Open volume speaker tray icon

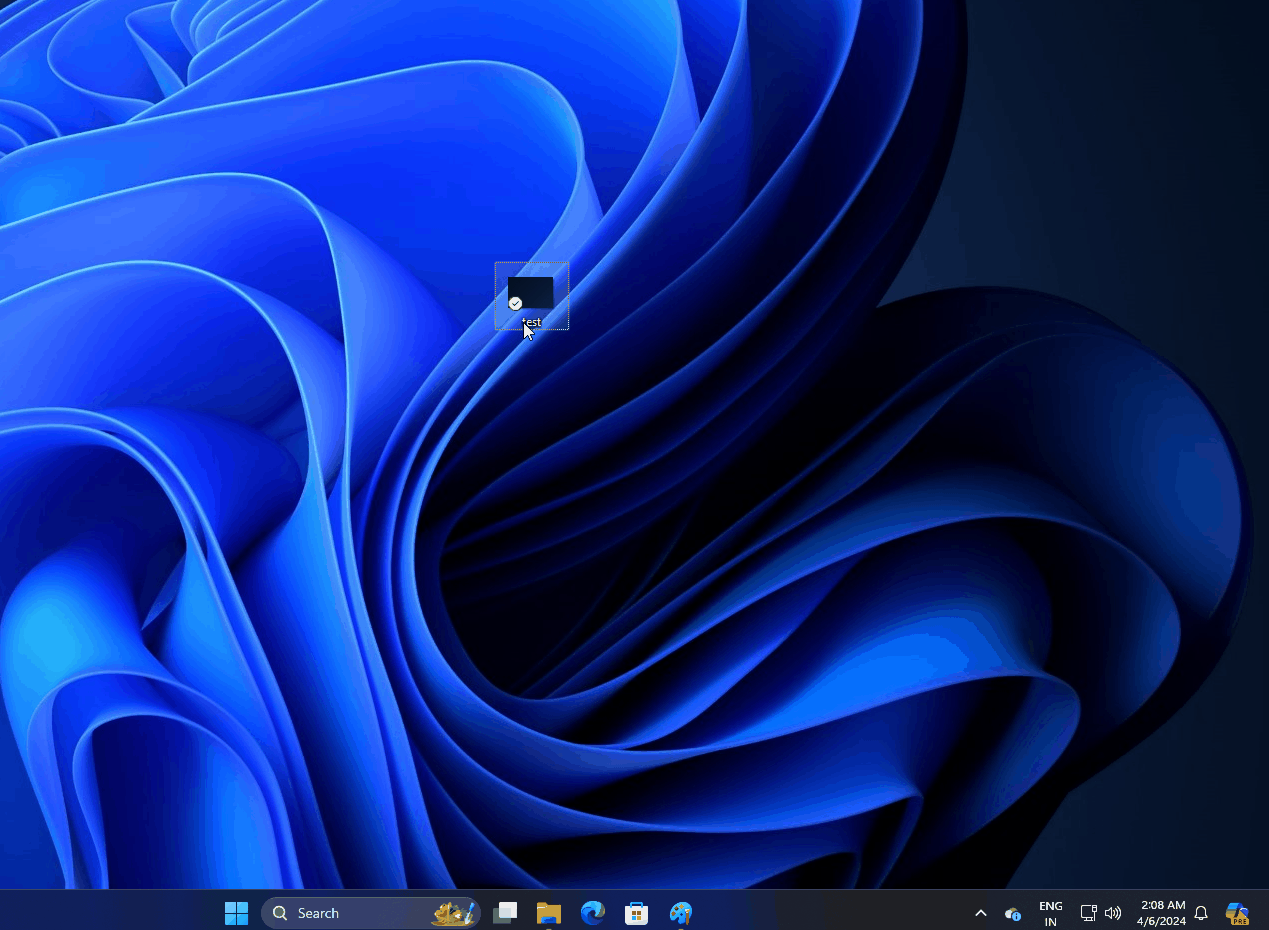pos(1113,913)
